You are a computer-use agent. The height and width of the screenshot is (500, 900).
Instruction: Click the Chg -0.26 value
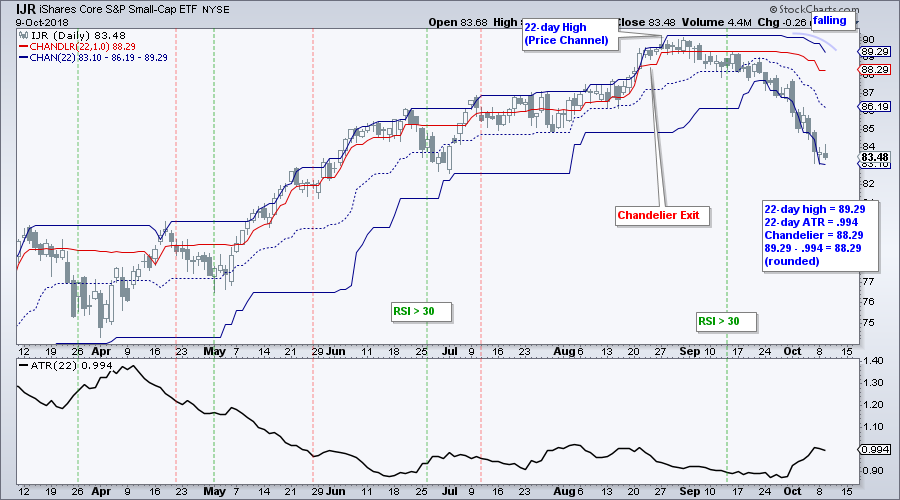click(781, 22)
